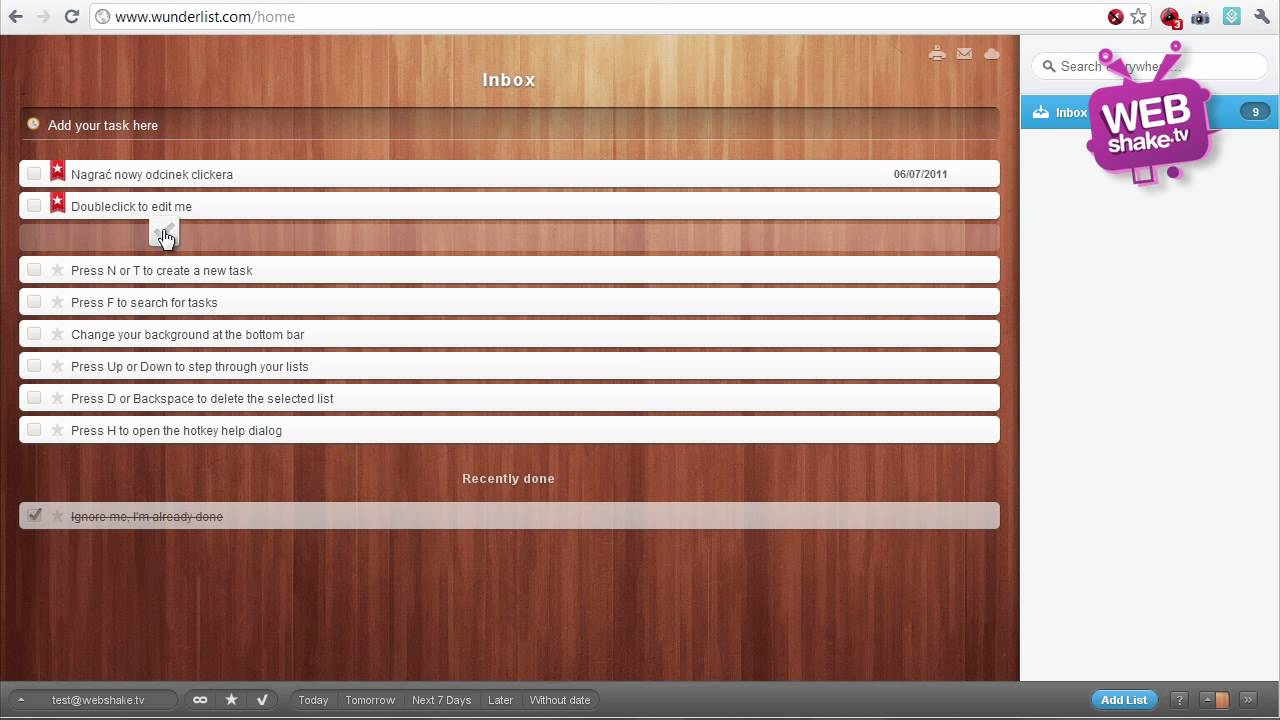
Task: Filter tasks due Later
Action: click(x=500, y=700)
